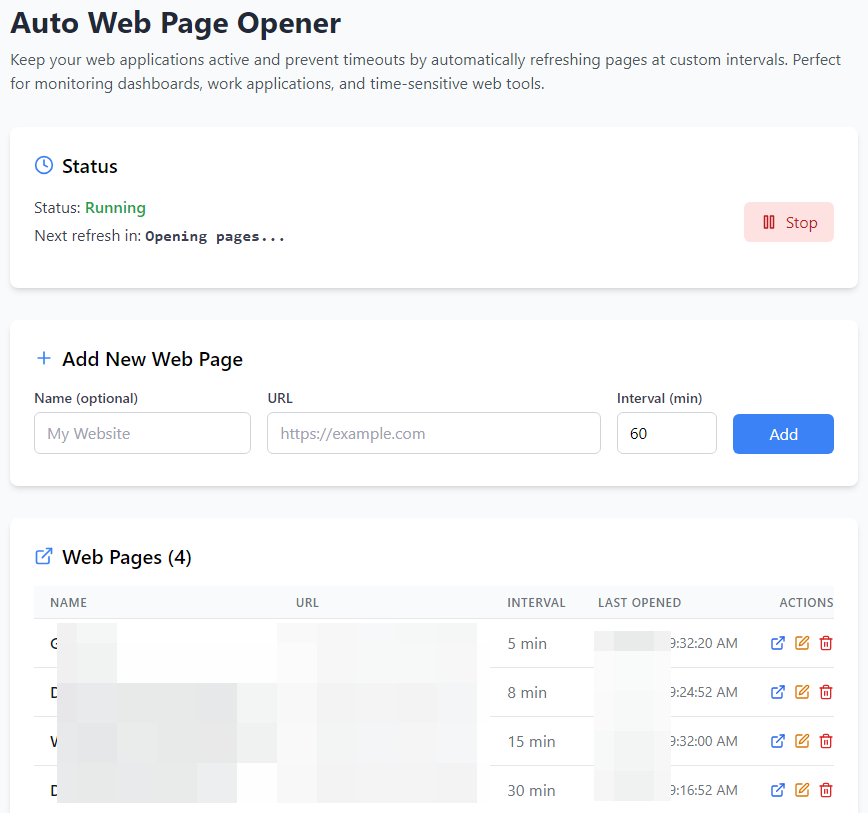Open the 30 min row page link
Viewport: 868px width, 813px height.
point(778,790)
